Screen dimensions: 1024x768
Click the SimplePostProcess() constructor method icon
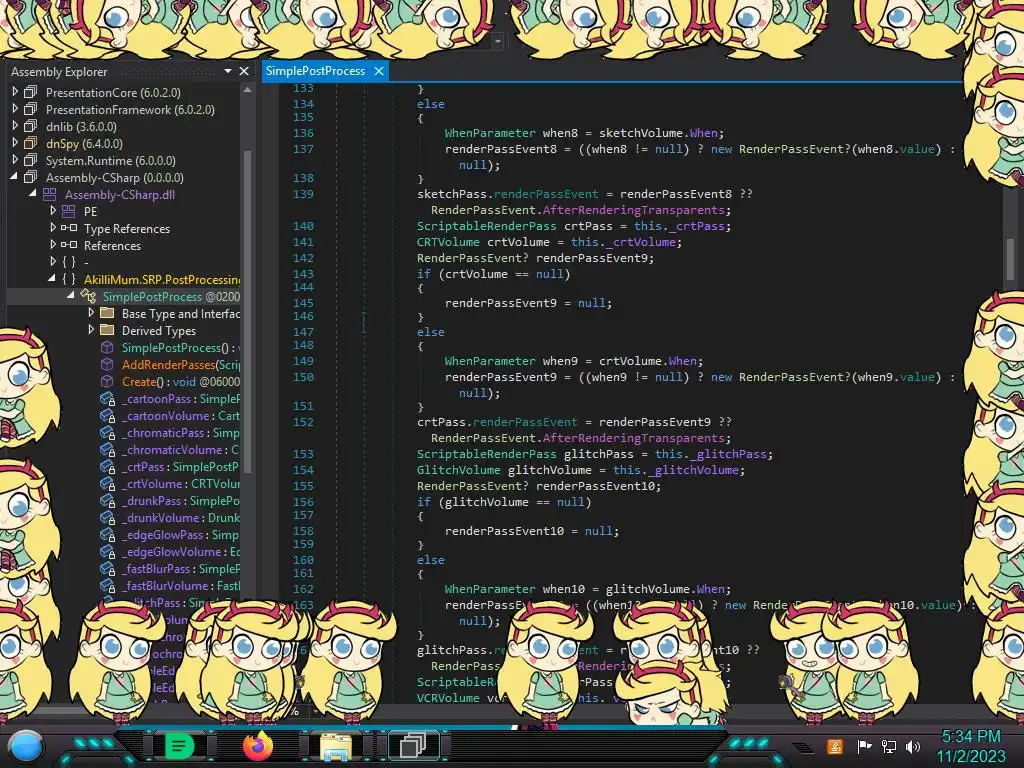(x=107, y=347)
